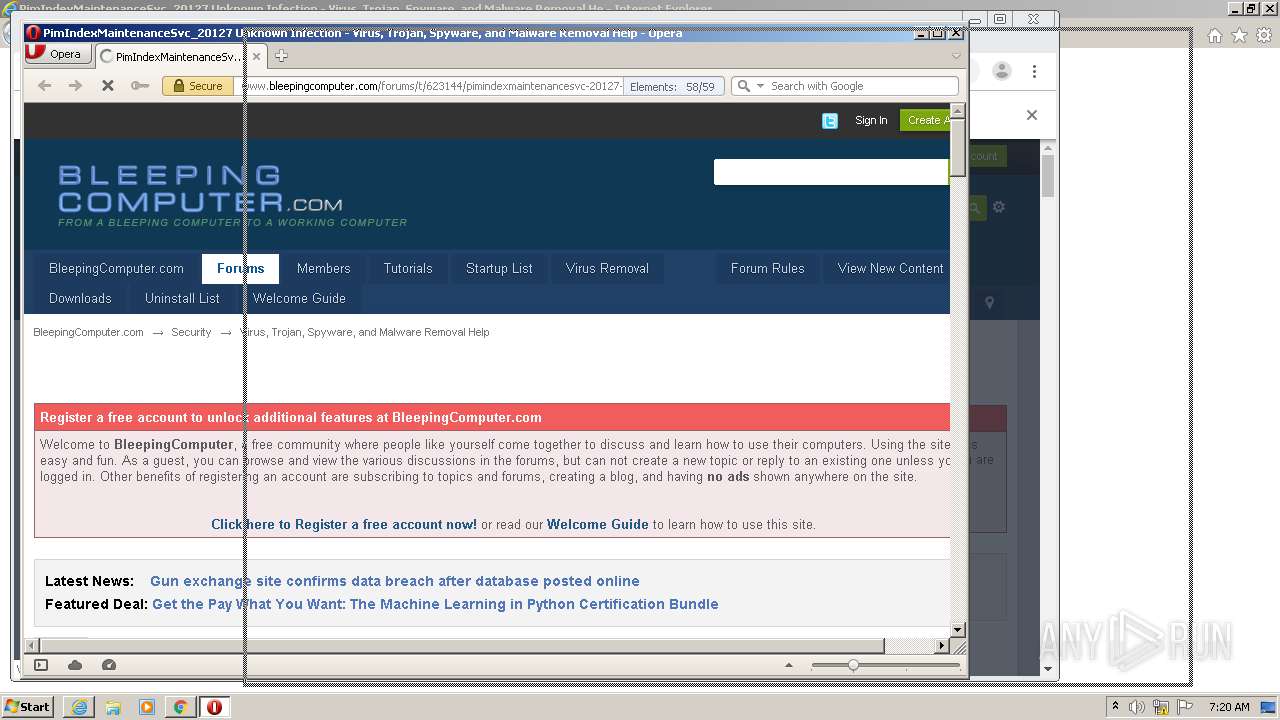This screenshot has width=1280, height=720.
Task: Open the network tray icon
Action: 1162,707
